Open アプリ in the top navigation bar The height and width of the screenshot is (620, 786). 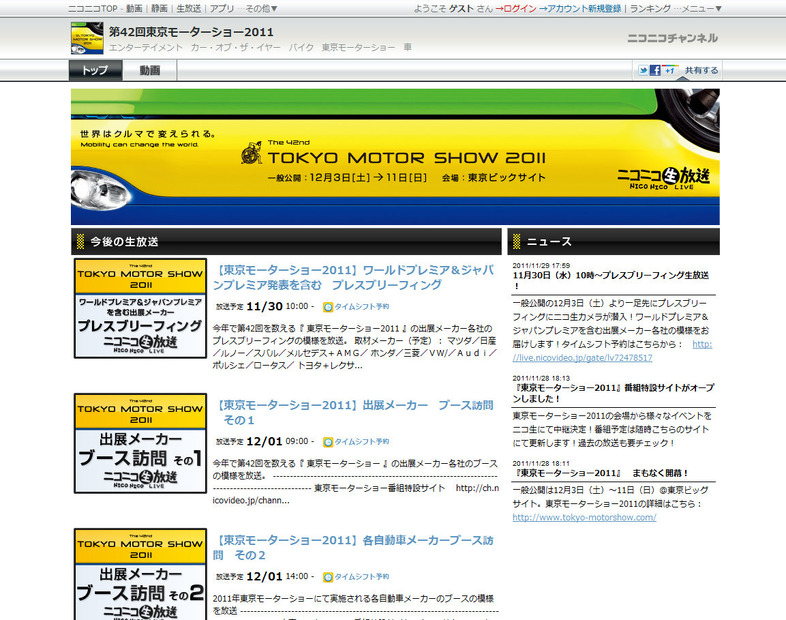tap(222, 9)
